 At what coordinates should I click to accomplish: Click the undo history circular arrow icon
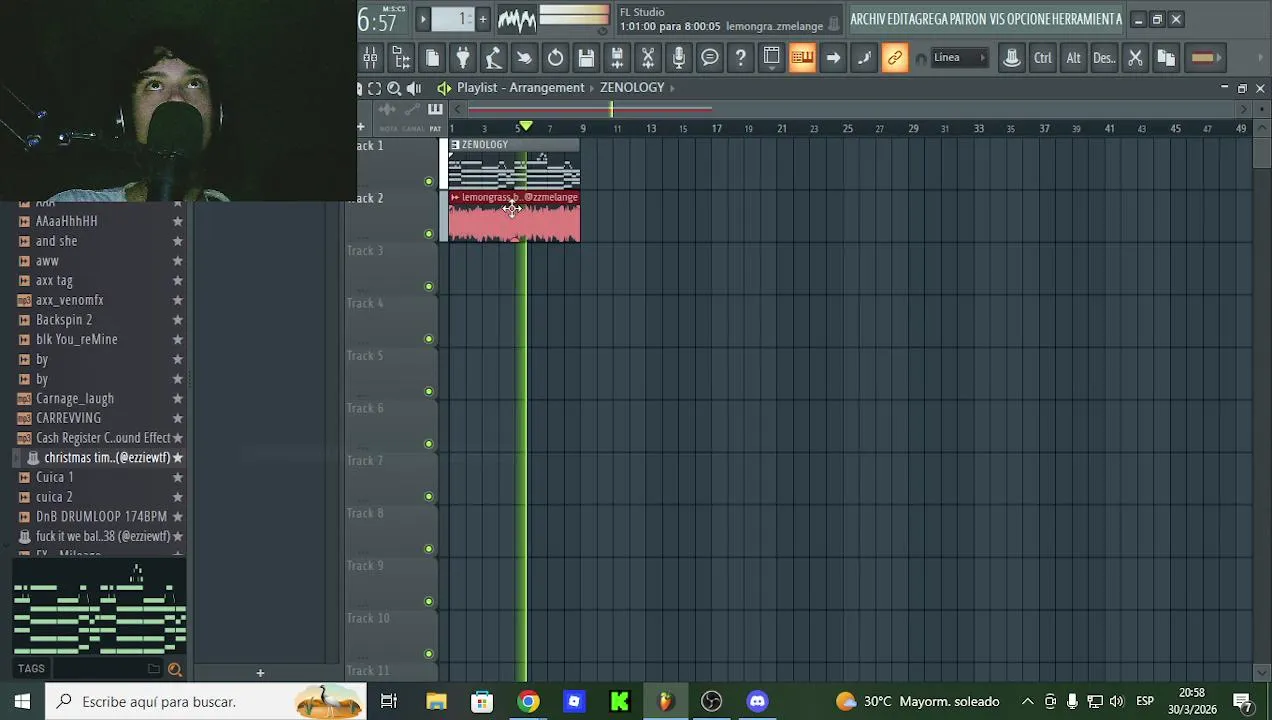pyautogui.click(x=555, y=58)
